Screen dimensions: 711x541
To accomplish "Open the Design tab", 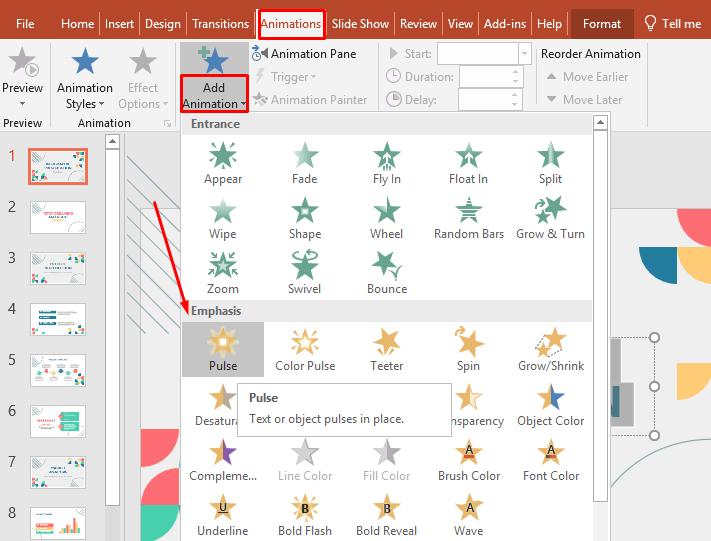I will (163, 24).
